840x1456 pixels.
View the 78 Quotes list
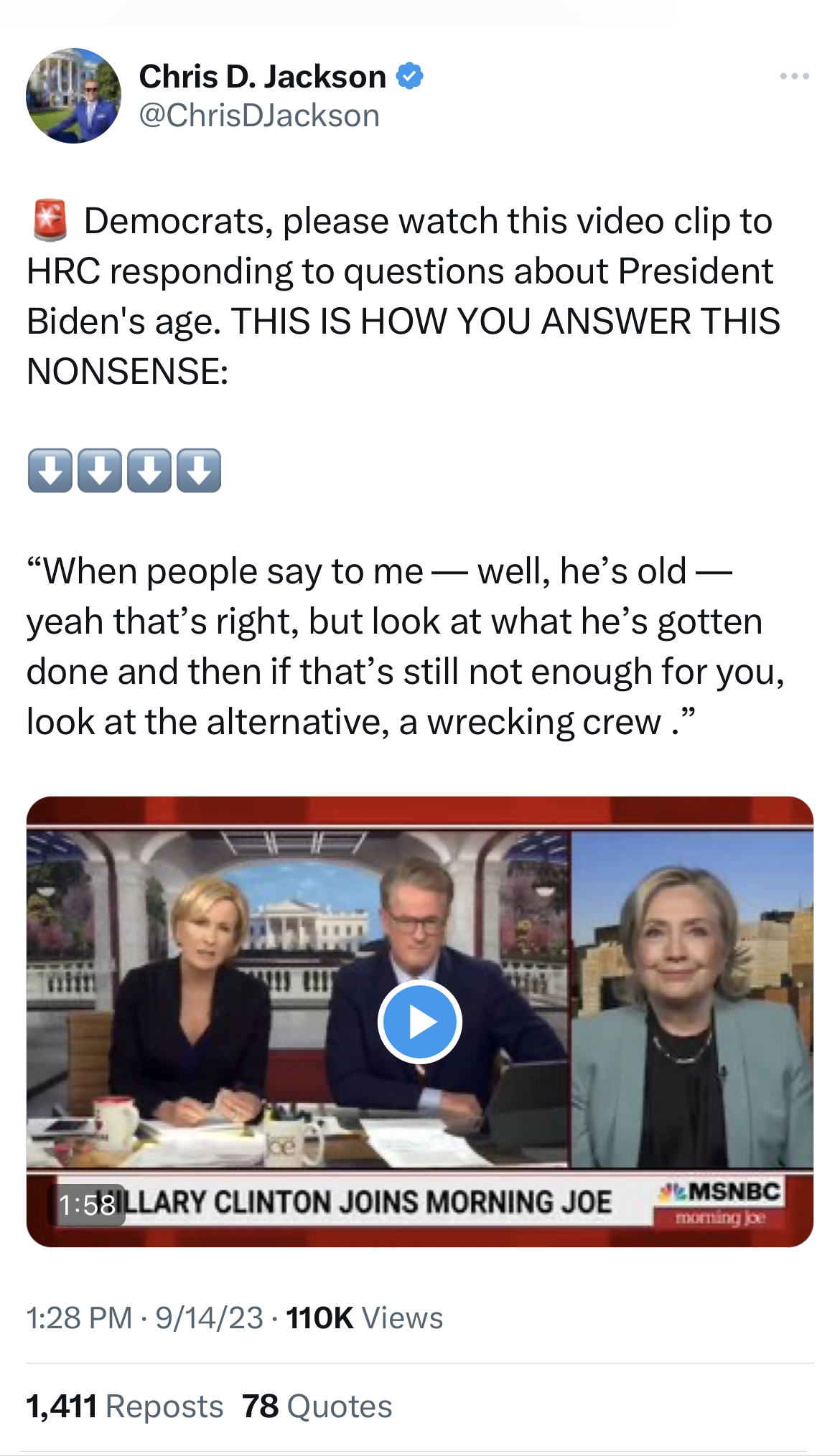click(317, 1406)
